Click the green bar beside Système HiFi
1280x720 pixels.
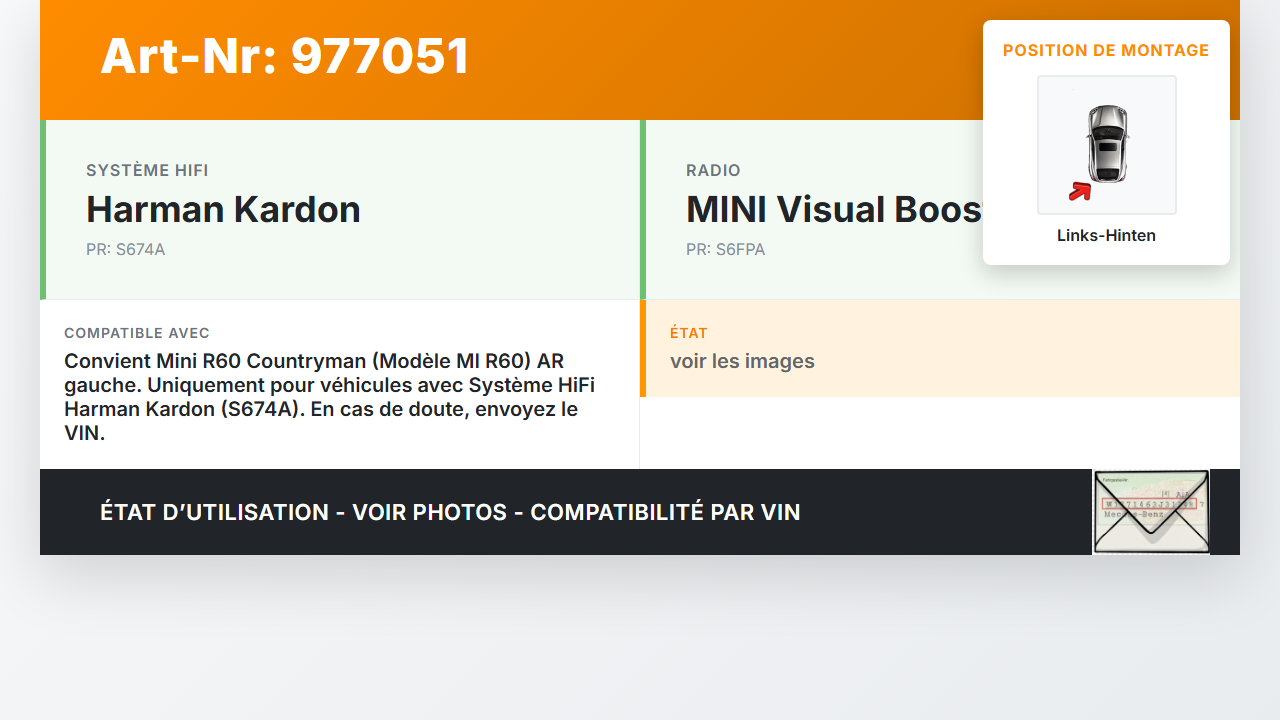(43, 210)
